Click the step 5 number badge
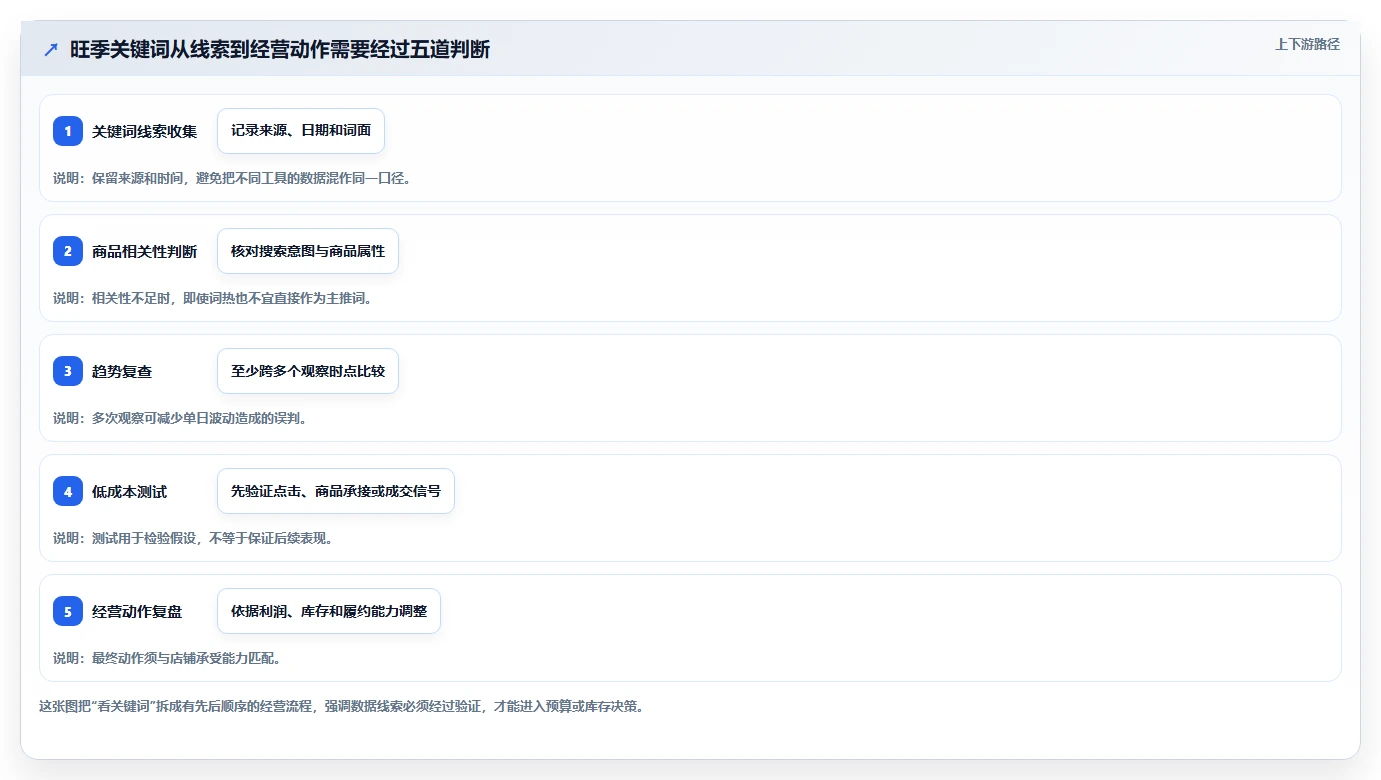The width and height of the screenshot is (1381, 780). pyautogui.click(x=68, y=611)
